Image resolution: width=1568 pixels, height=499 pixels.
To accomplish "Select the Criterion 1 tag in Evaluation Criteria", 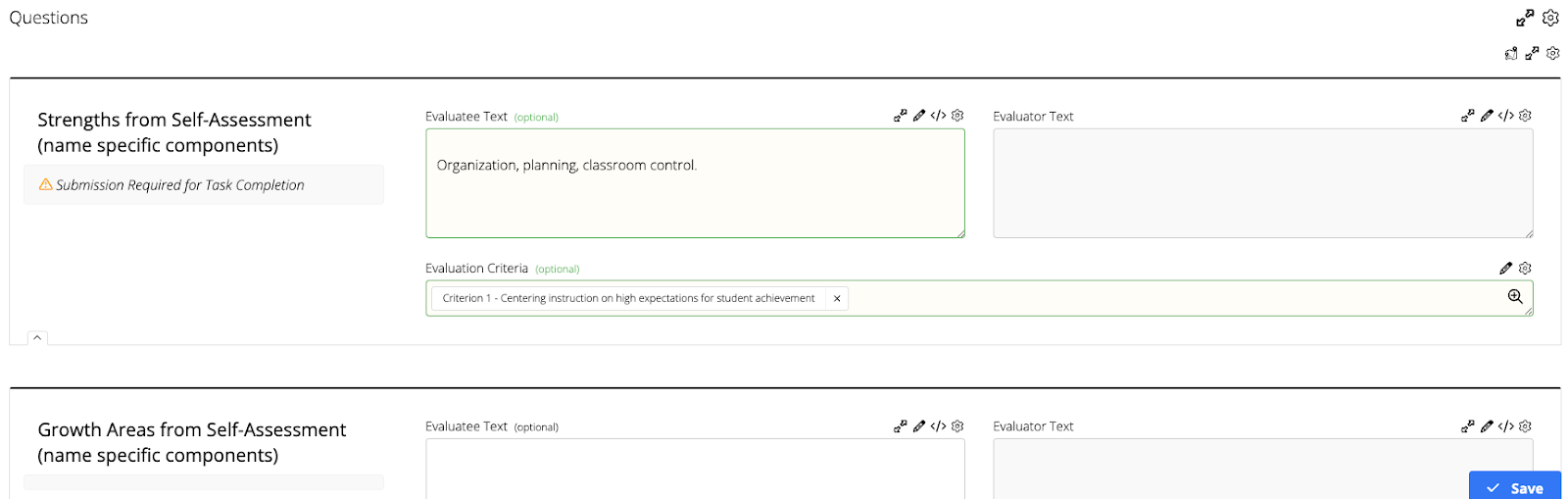I will [628, 299].
